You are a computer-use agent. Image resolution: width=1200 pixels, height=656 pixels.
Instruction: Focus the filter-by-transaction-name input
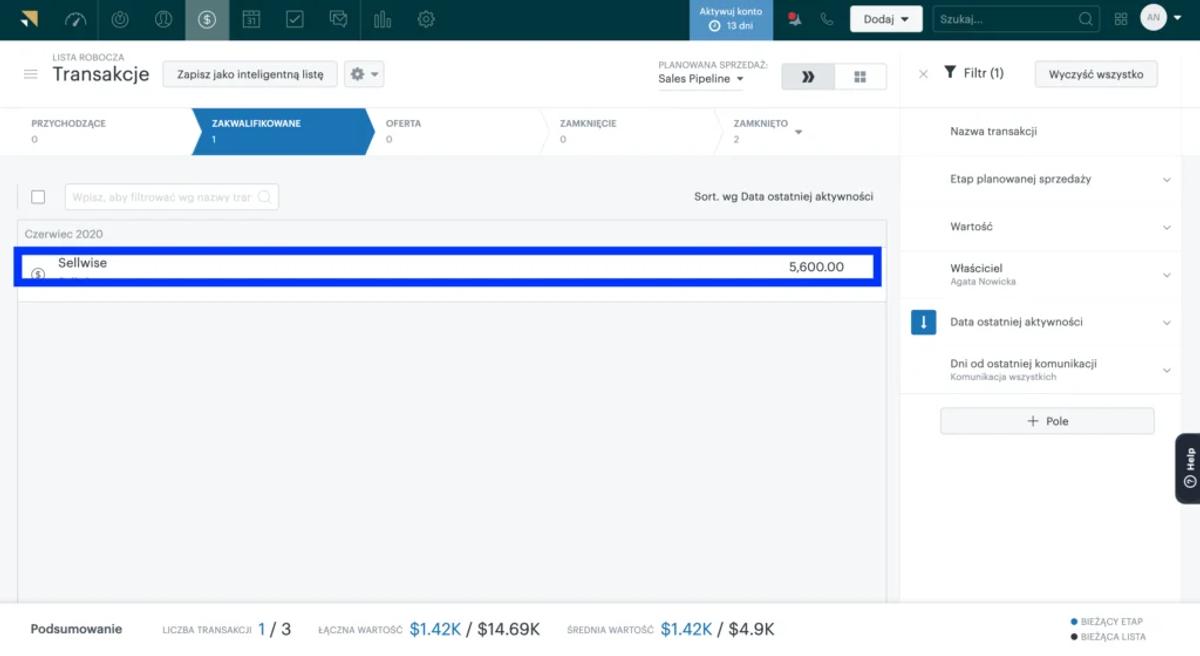pyautogui.click(x=171, y=197)
